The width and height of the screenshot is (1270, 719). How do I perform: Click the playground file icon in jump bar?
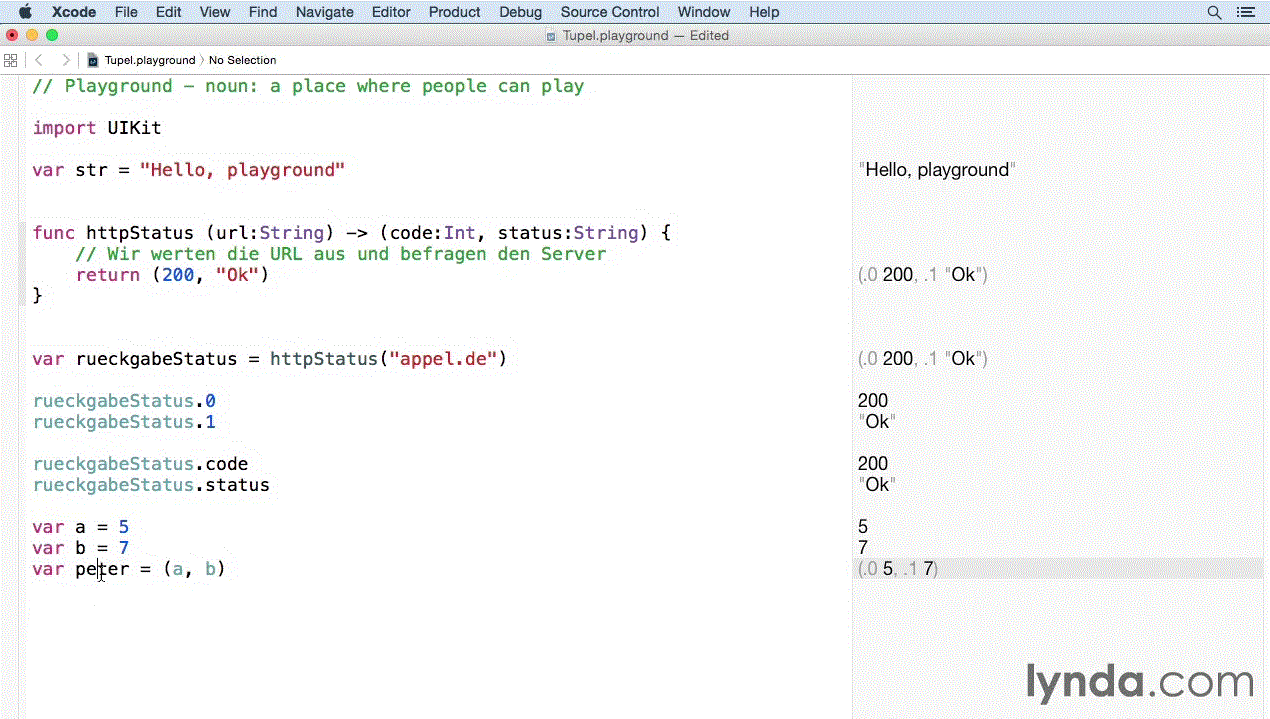(x=93, y=60)
